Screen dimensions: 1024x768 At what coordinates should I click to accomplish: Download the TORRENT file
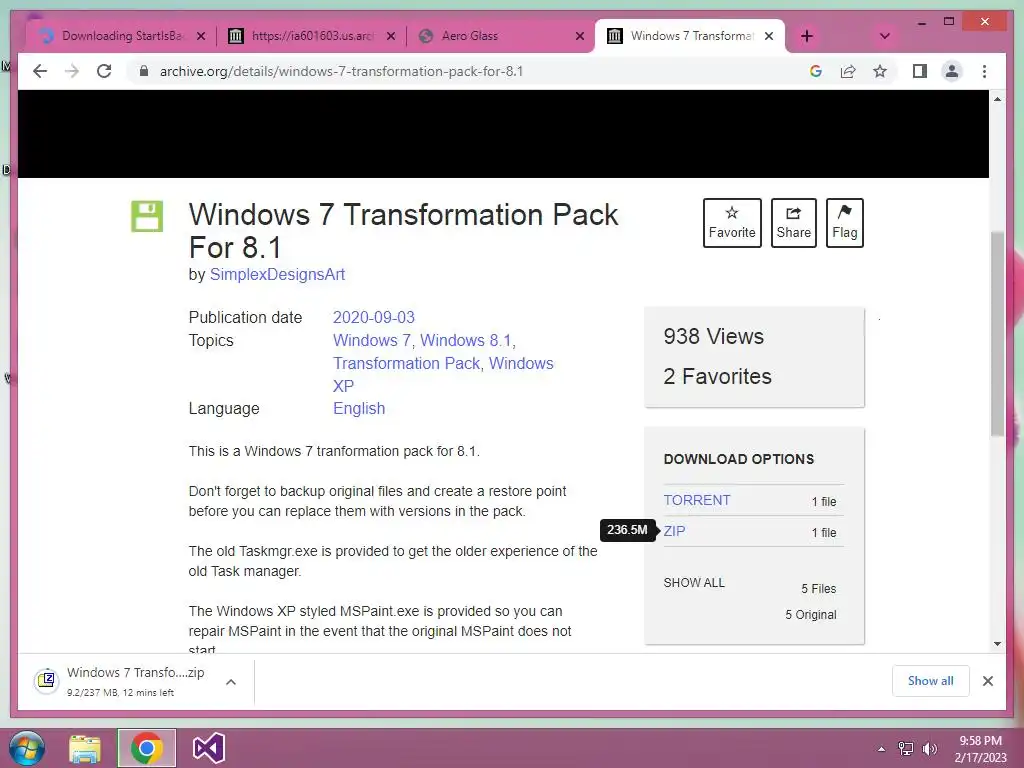tap(697, 500)
